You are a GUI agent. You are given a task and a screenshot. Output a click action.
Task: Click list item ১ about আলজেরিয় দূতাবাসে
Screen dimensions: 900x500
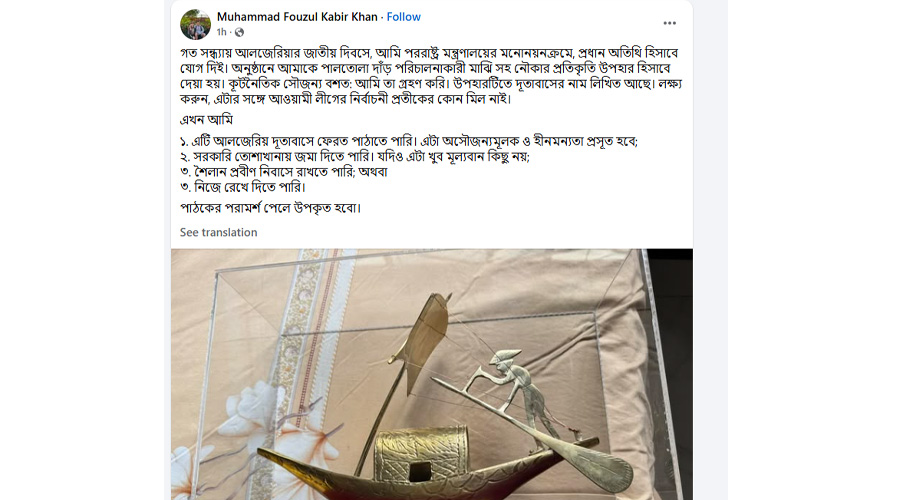pyautogui.click(x=409, y=141)
